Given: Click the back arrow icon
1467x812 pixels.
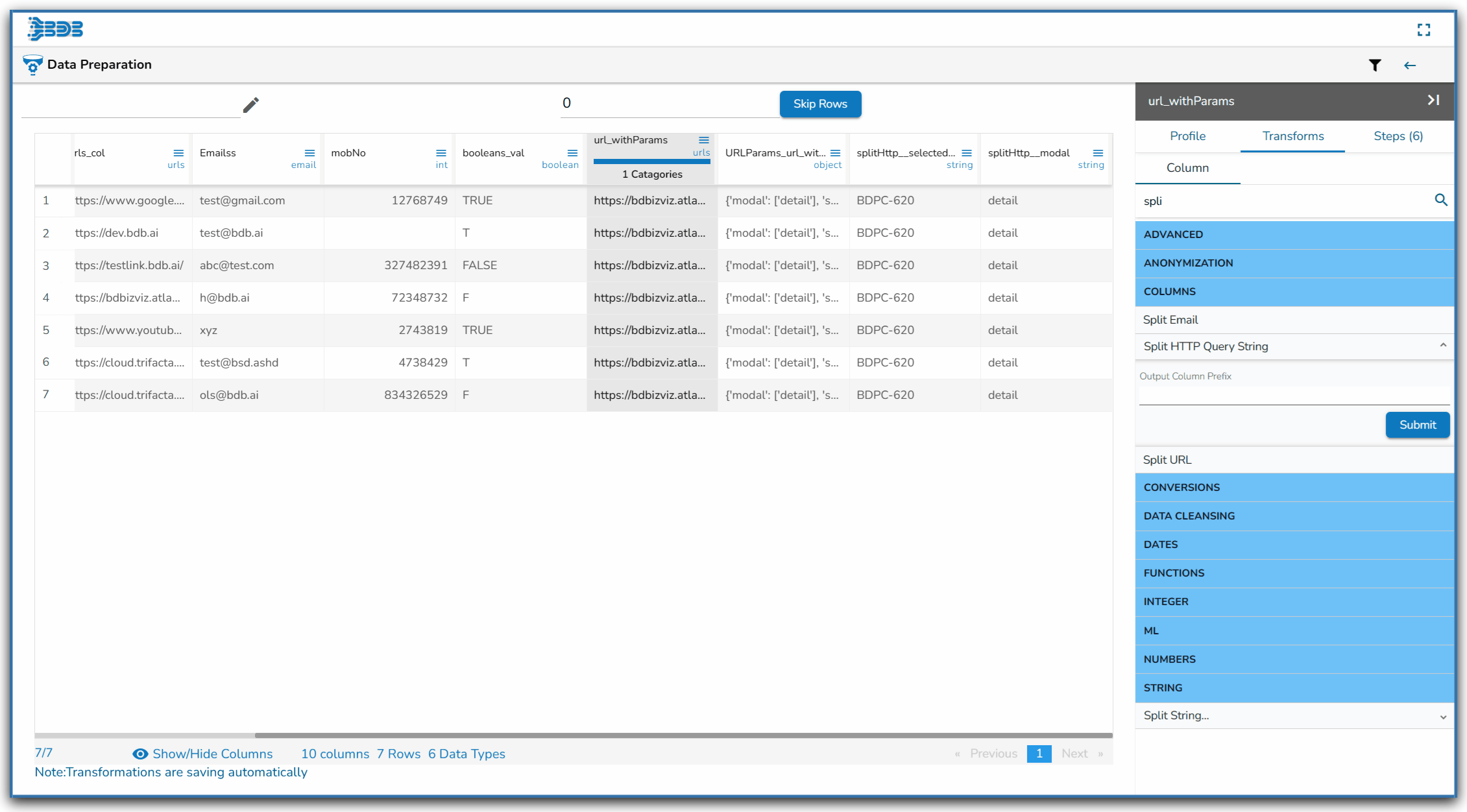Looking at the screenshot, I should (x=1409, y=65).
